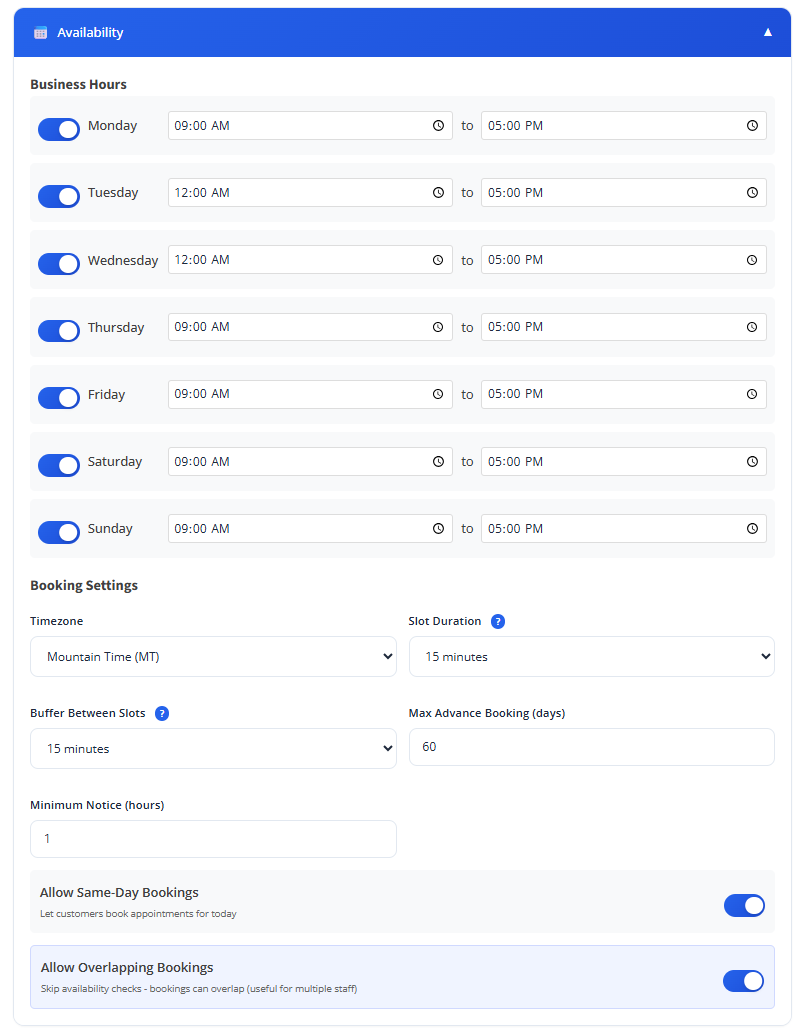803x1035 pixels.
Task: Click the help icon next to Slot Duration
Action: tap(498, 621)
